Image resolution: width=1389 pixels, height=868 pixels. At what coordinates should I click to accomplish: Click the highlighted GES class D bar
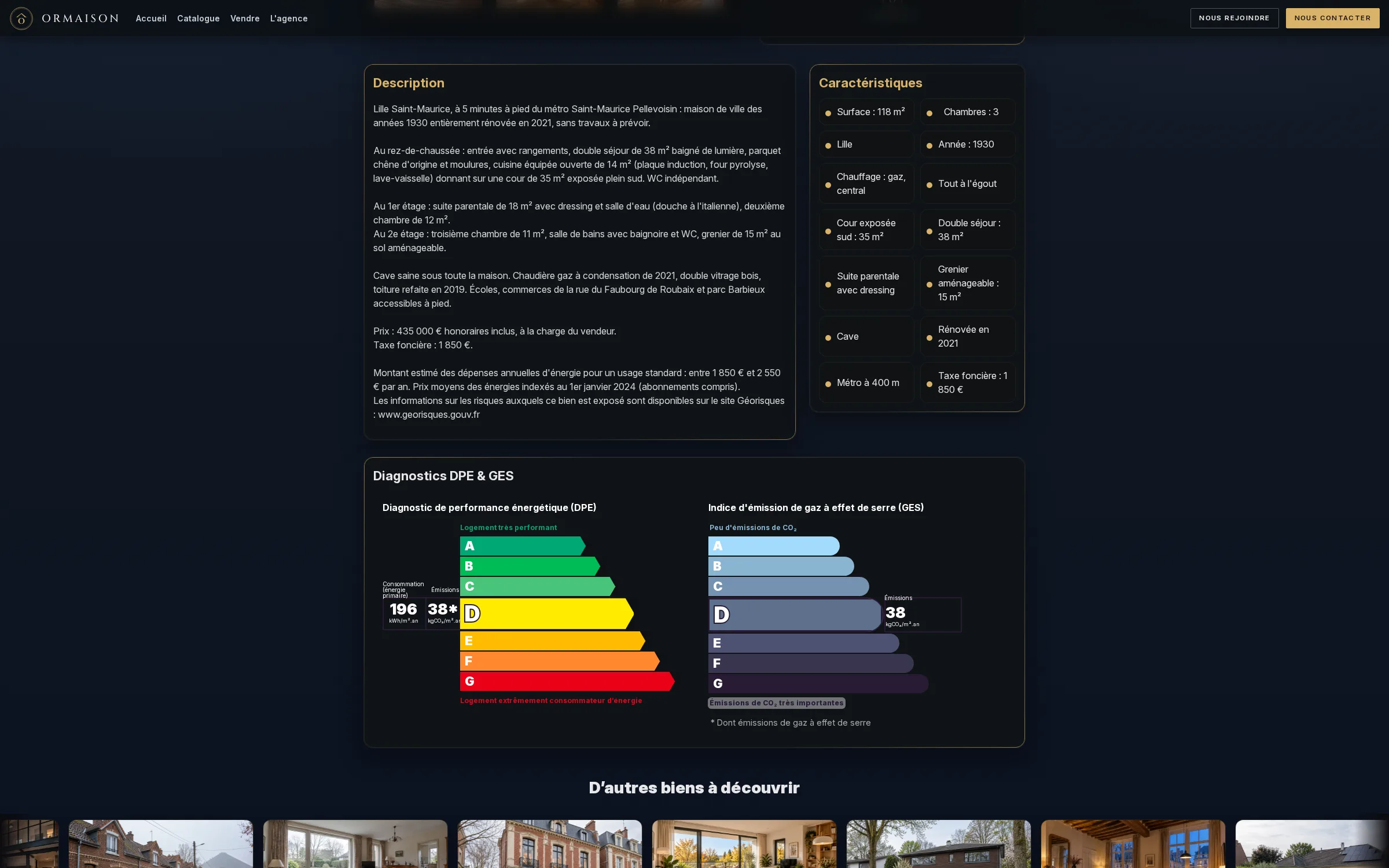point(795,615)
